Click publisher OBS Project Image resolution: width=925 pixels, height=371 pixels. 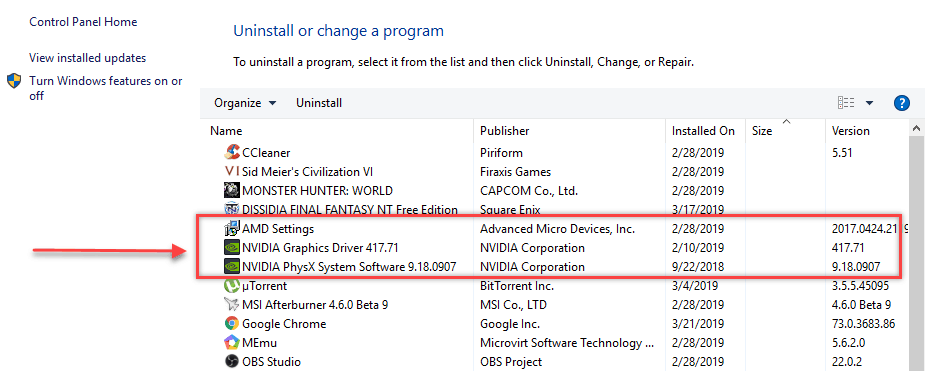511,361
